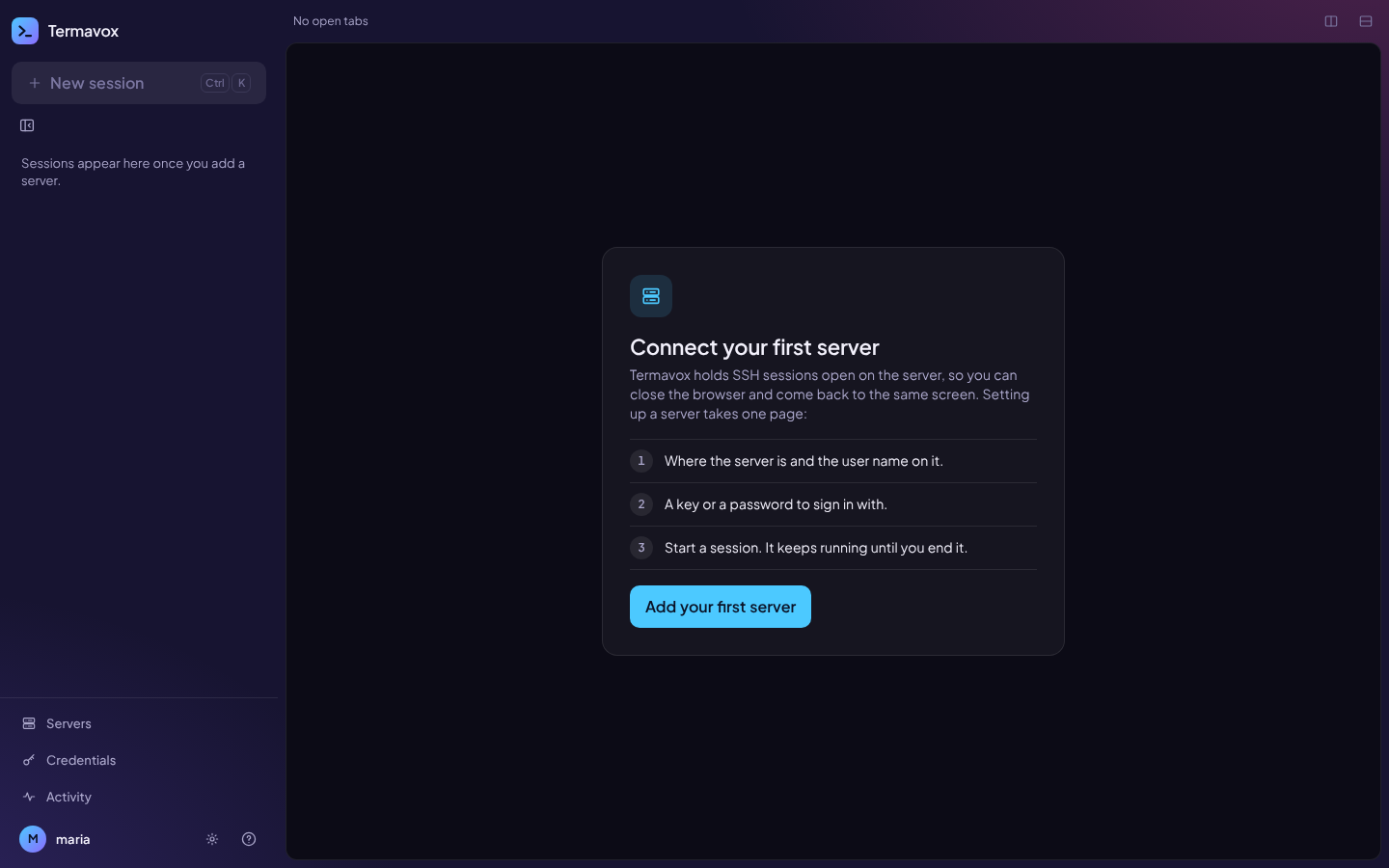Click the maria user avatar
1389x868 pixels.
(33, 839)
